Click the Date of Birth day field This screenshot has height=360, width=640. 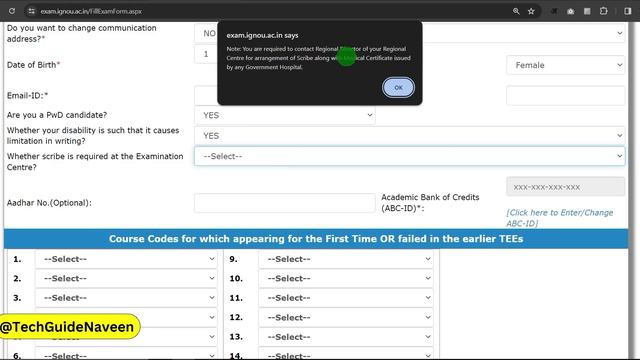206,54
